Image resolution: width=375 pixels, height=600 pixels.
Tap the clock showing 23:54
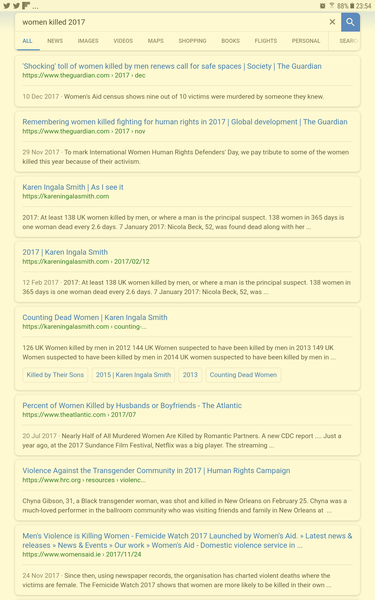364,6
